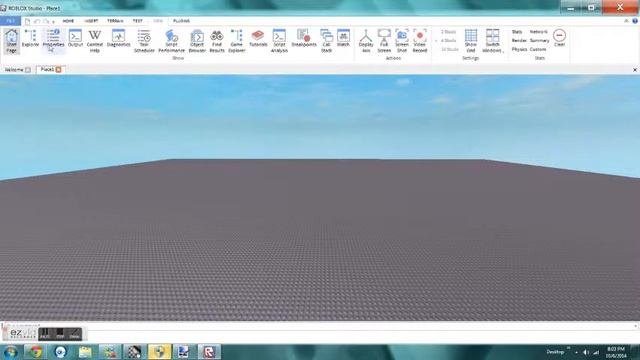Show the Output window
This screenshot has width=640, height=360.
click(x=76, y=38)
